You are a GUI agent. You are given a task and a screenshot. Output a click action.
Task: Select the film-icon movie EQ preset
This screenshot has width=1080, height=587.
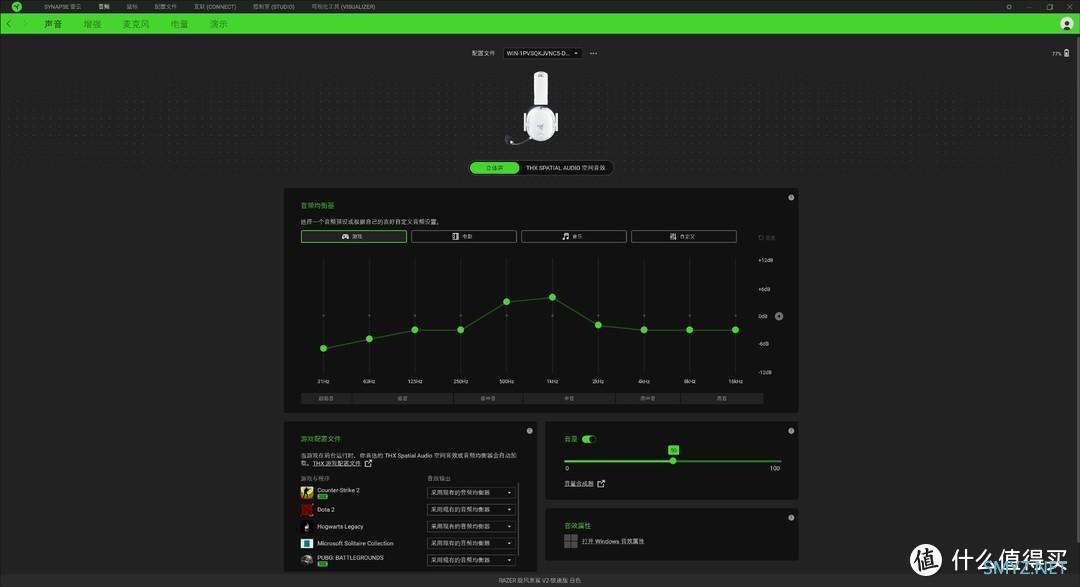click(464, 236)
